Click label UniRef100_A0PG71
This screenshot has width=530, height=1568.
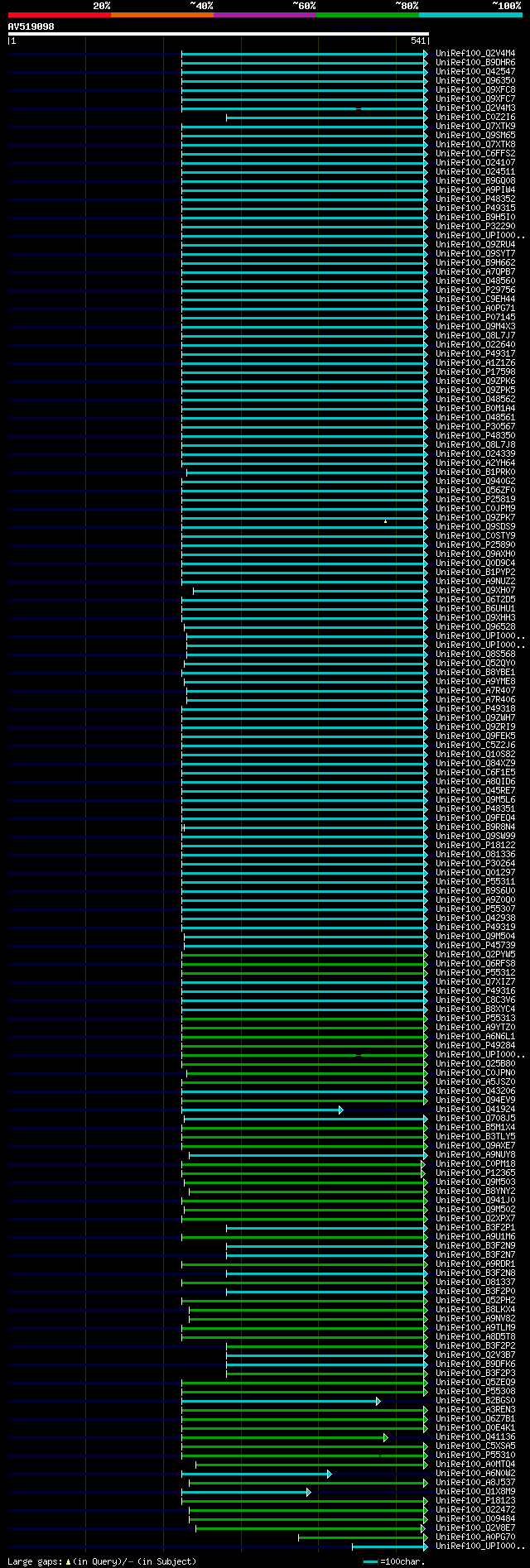pos(475,308)
